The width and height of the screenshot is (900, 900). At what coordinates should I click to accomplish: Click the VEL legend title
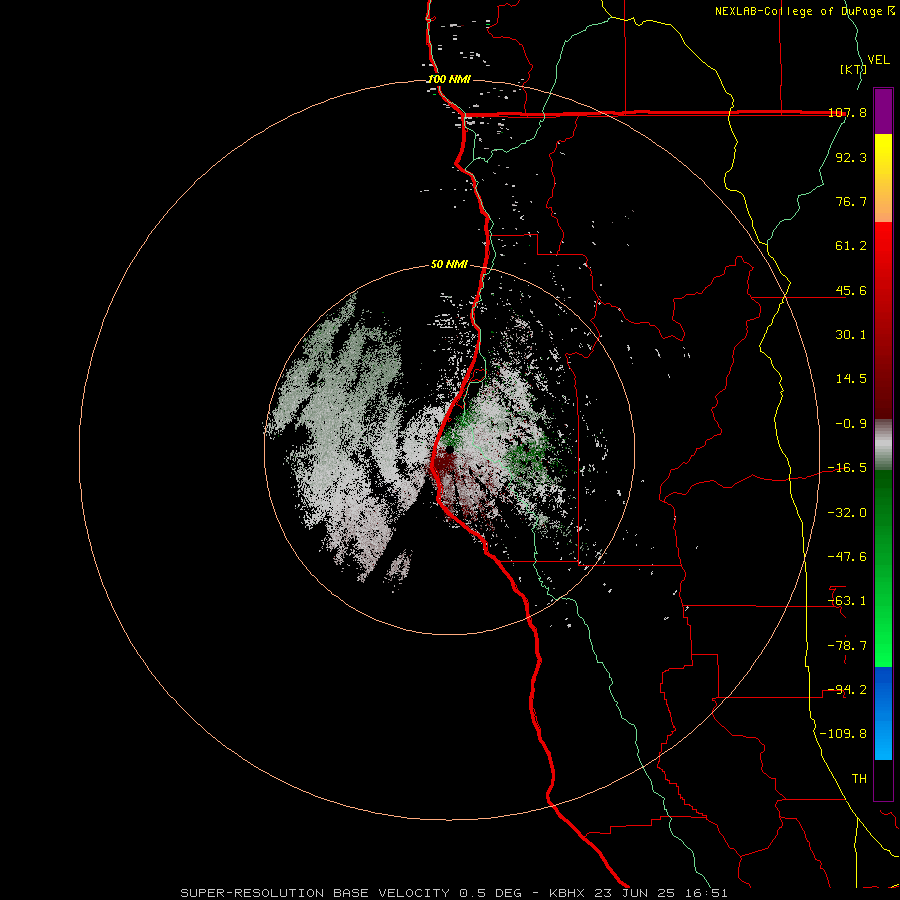coord(878,60)
